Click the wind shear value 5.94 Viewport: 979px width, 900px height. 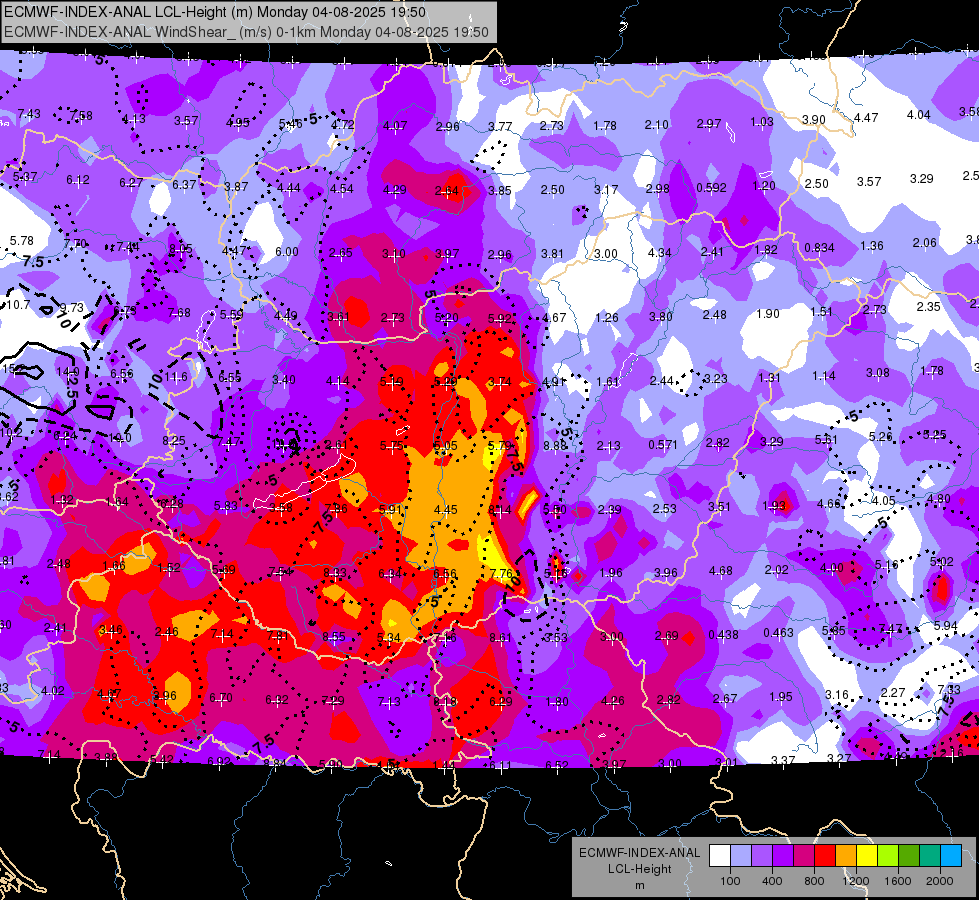point(945,625)
